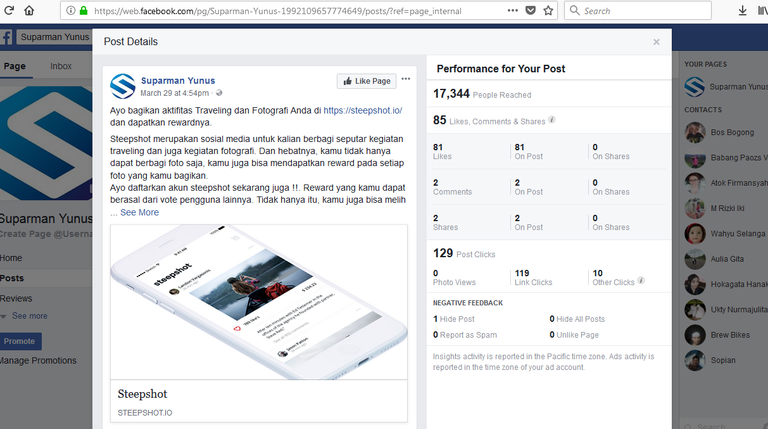Reload the page in browser toolbar
Image resolution: width=768 pixels, height=429 pixels.
point(9,10)
